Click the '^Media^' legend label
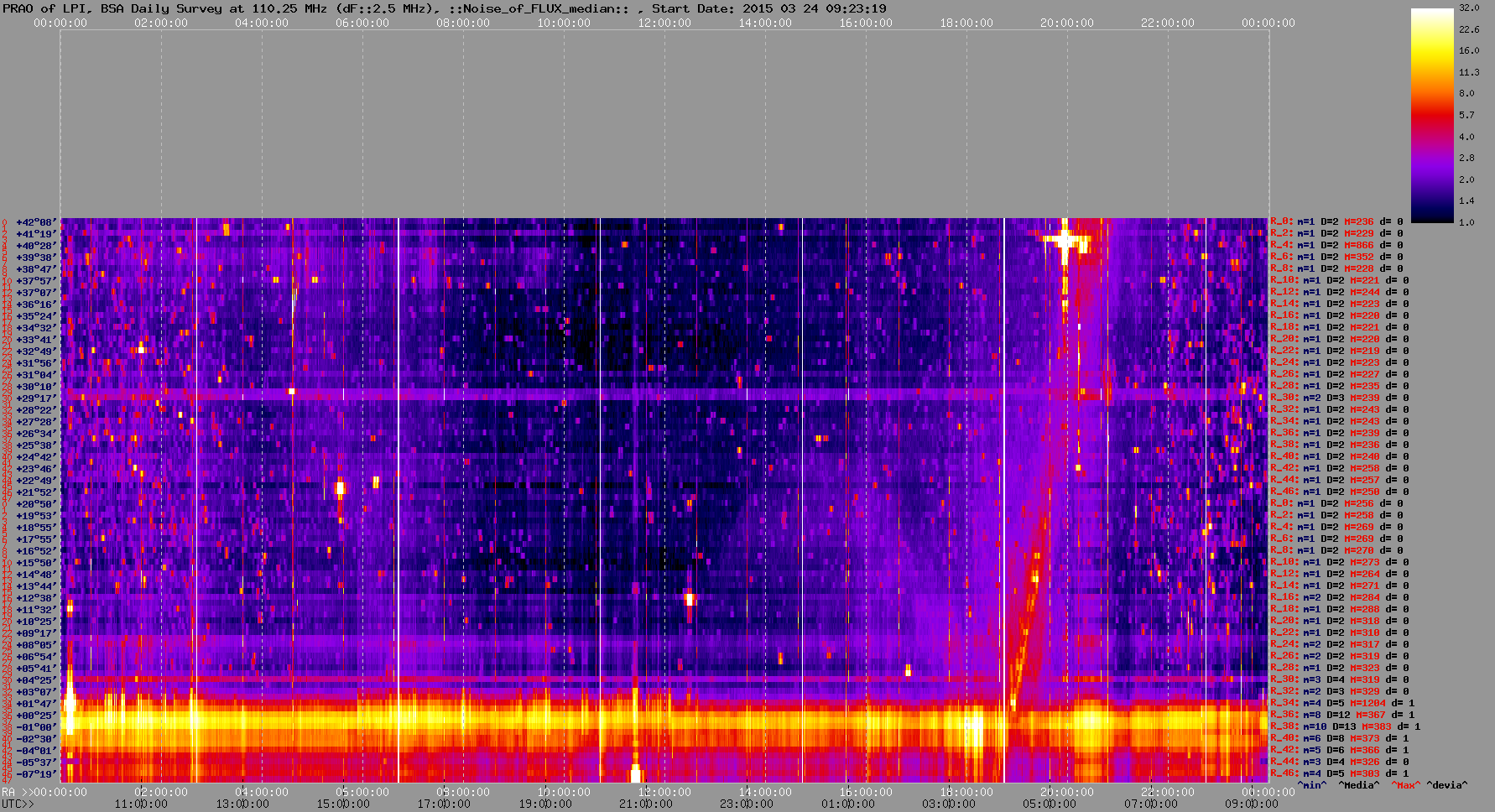 pos(1359,786)
